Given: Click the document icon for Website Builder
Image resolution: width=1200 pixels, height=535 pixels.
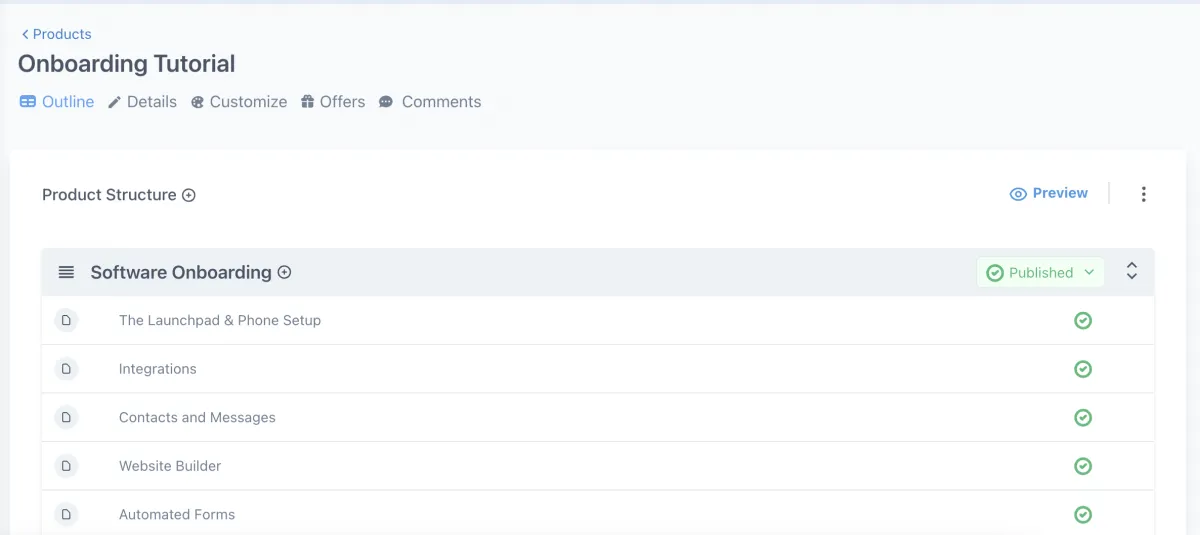Looking at the screenshot, I should (66, 466).
